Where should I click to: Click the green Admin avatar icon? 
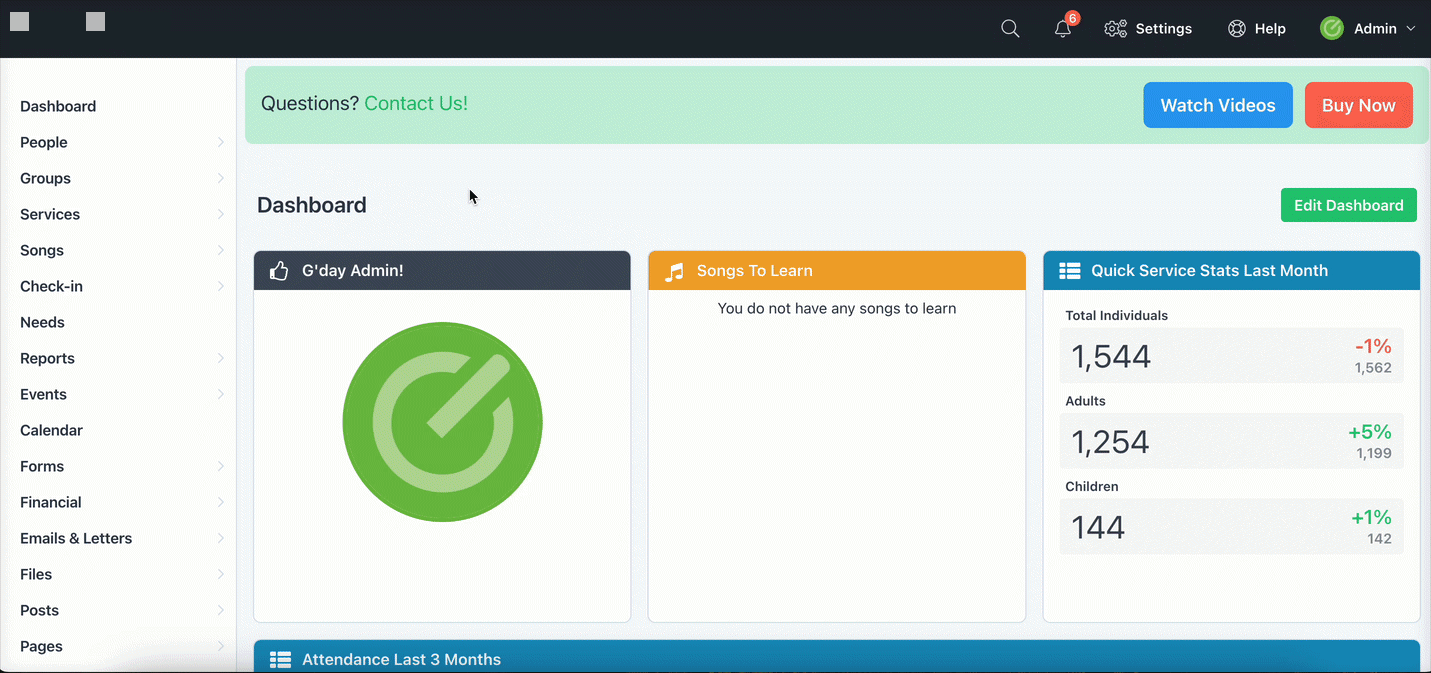(x=1331, y=29)
